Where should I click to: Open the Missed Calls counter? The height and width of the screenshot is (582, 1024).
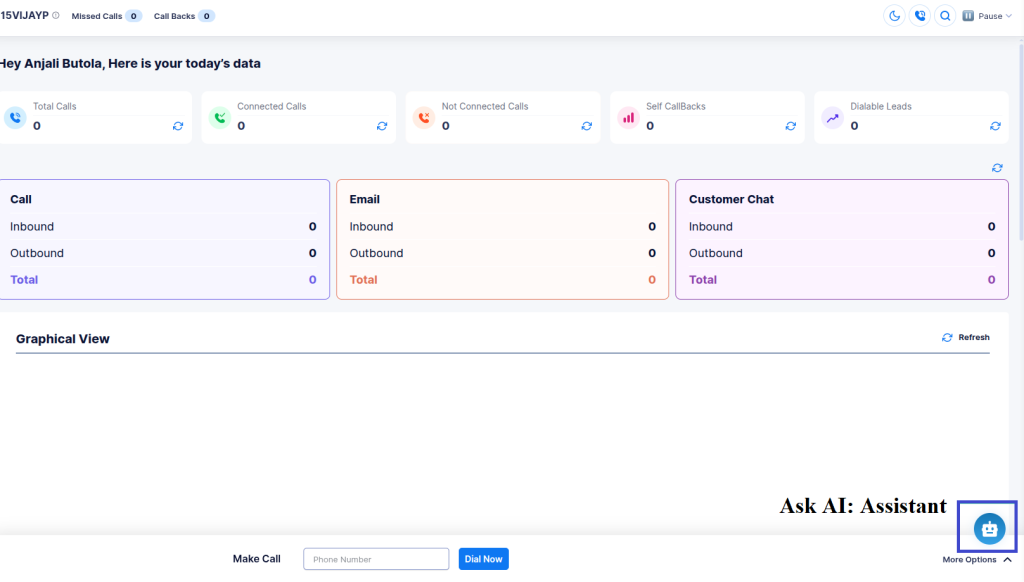coord(106,16)
